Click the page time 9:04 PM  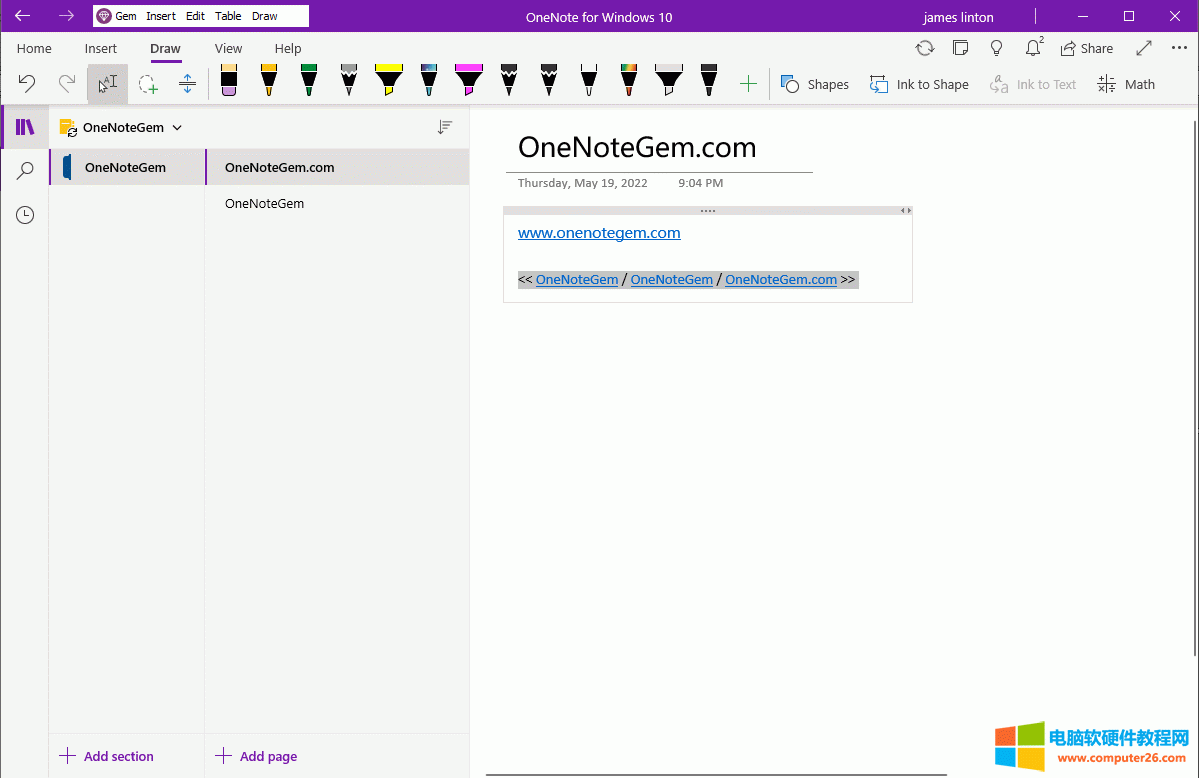700,183
